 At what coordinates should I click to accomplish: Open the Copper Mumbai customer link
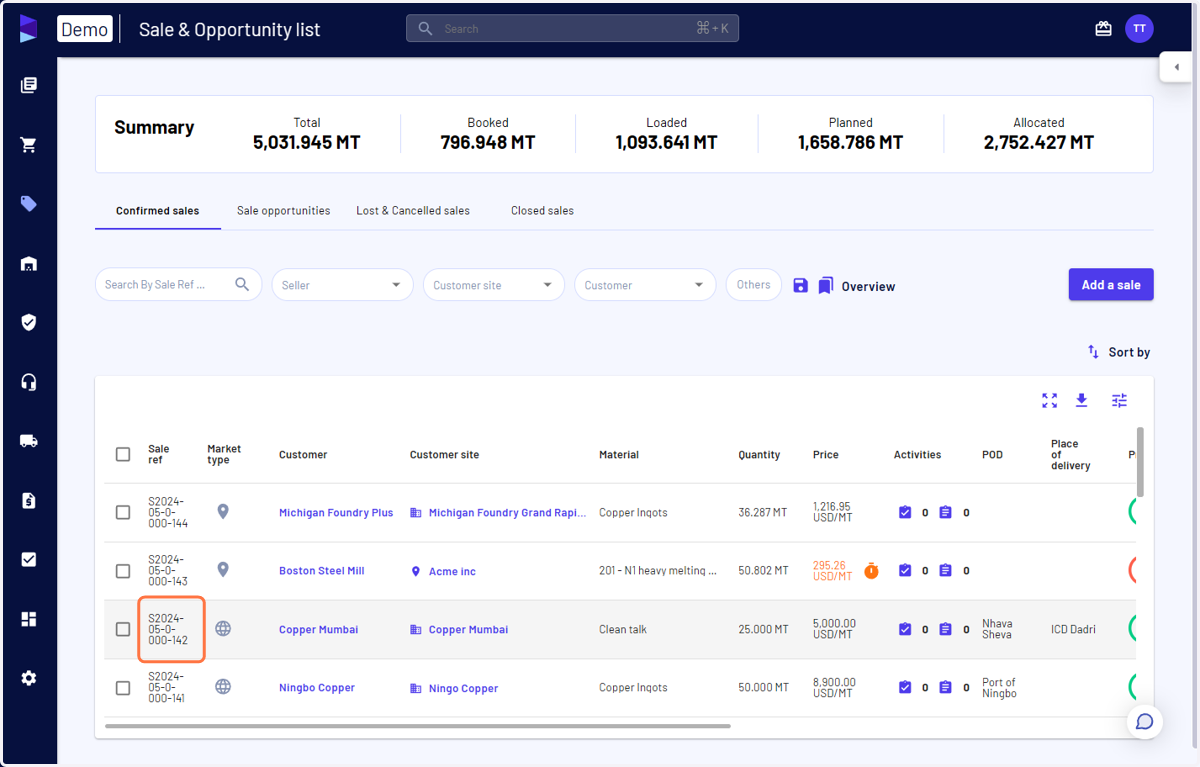click(x=318, y=630)
